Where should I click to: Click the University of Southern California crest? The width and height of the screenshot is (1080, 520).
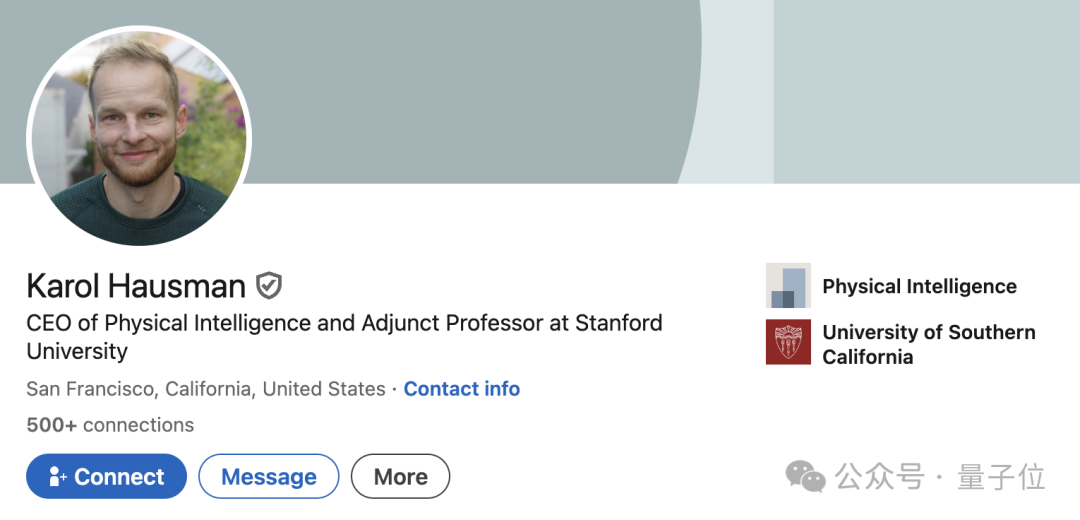coord(788,342)
